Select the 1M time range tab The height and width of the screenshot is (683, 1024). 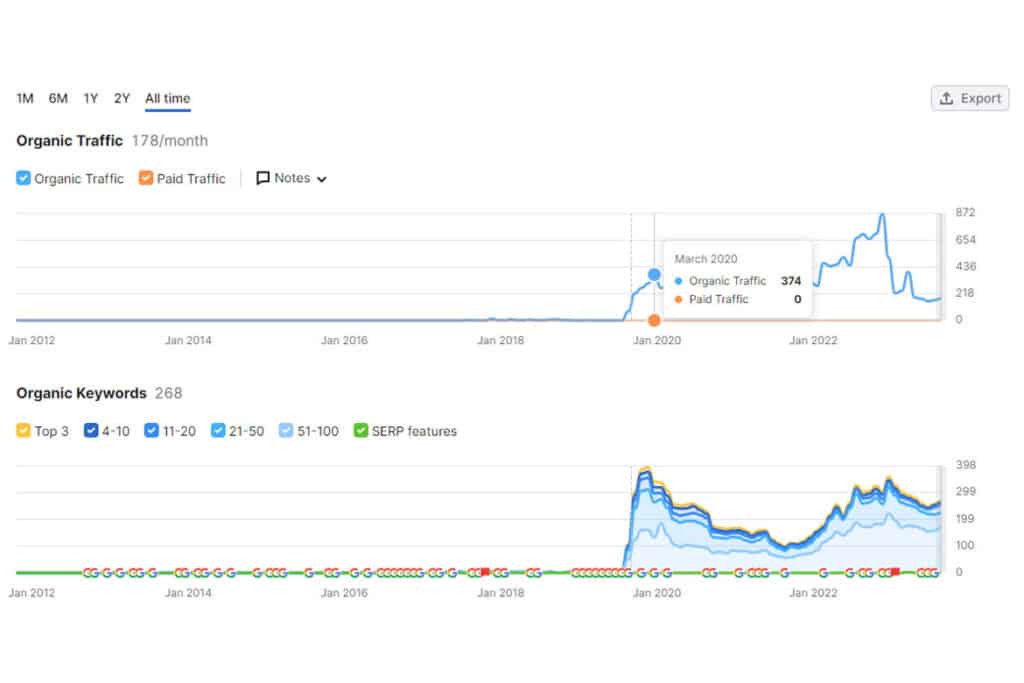pyautogui.click(x=25, y=99)
